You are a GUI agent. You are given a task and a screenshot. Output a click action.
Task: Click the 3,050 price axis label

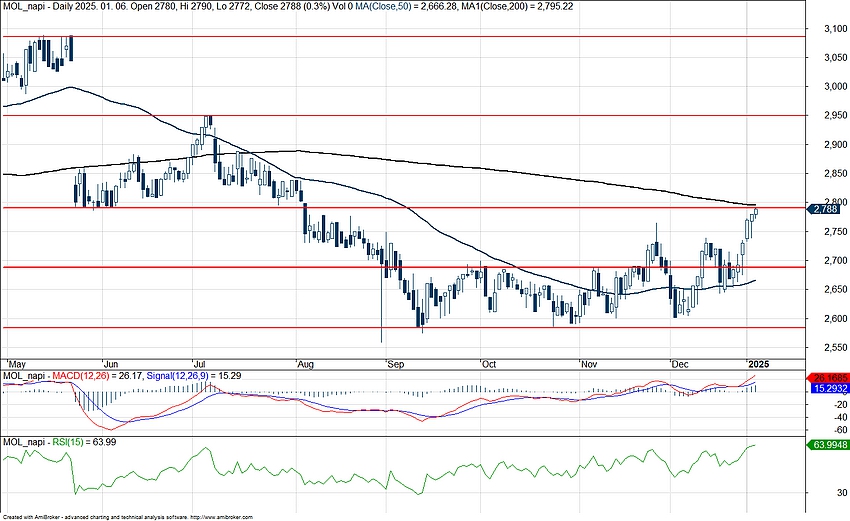click(x=835, y=57)
